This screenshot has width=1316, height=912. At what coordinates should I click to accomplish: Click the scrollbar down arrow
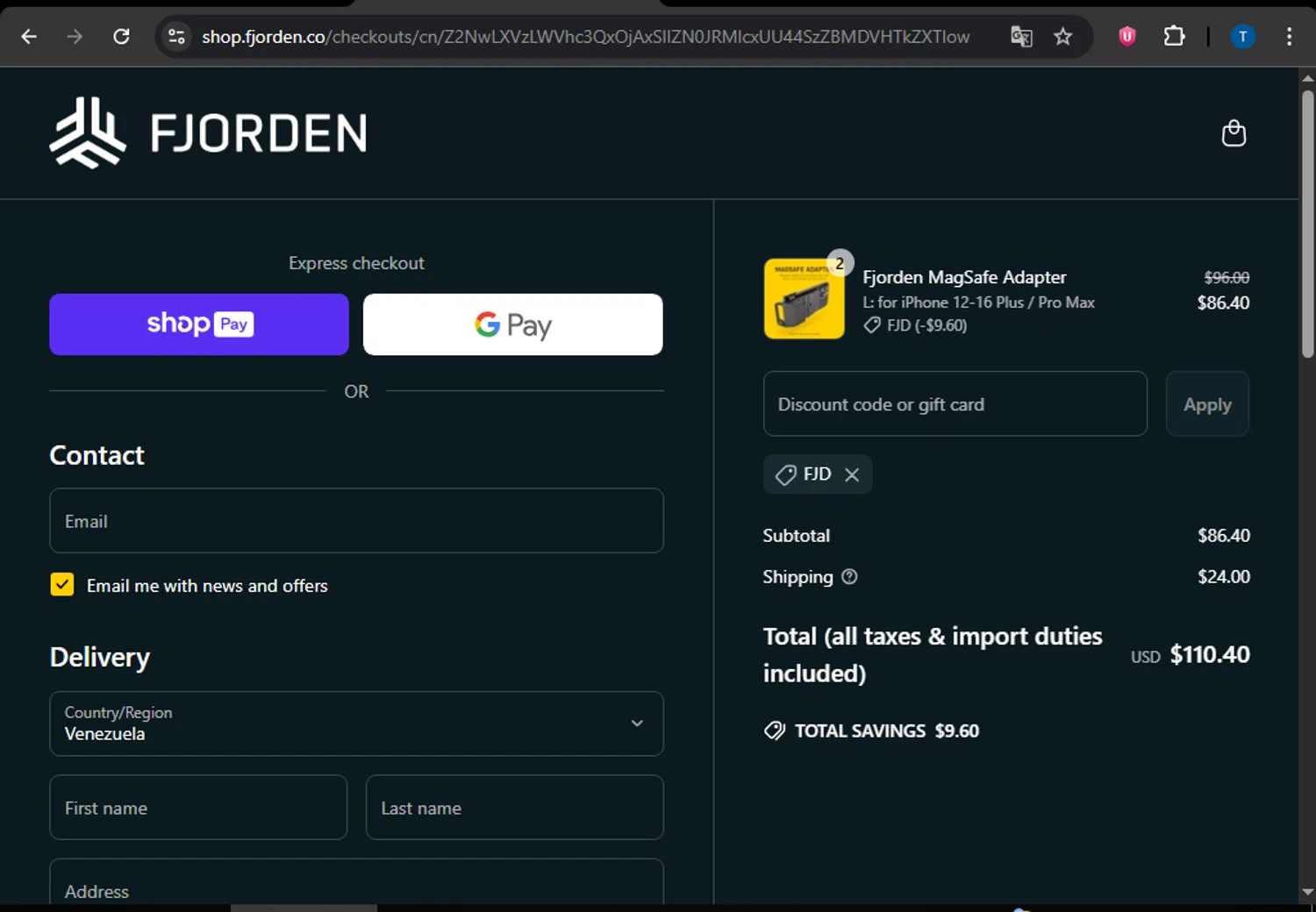click(x=1307, y=892)
